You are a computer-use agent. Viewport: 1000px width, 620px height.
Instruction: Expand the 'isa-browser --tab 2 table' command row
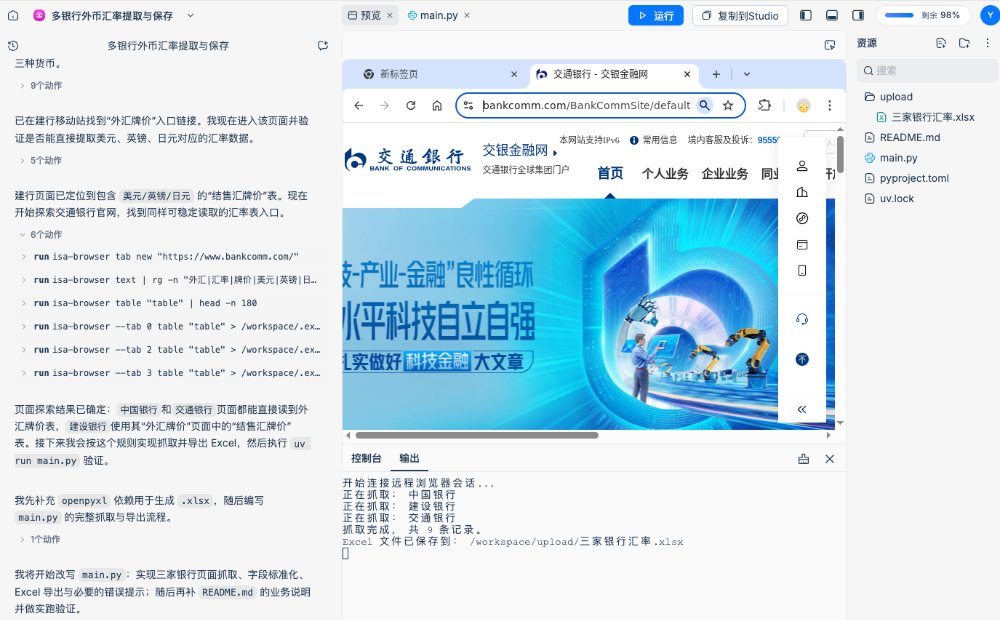[172, 350]
